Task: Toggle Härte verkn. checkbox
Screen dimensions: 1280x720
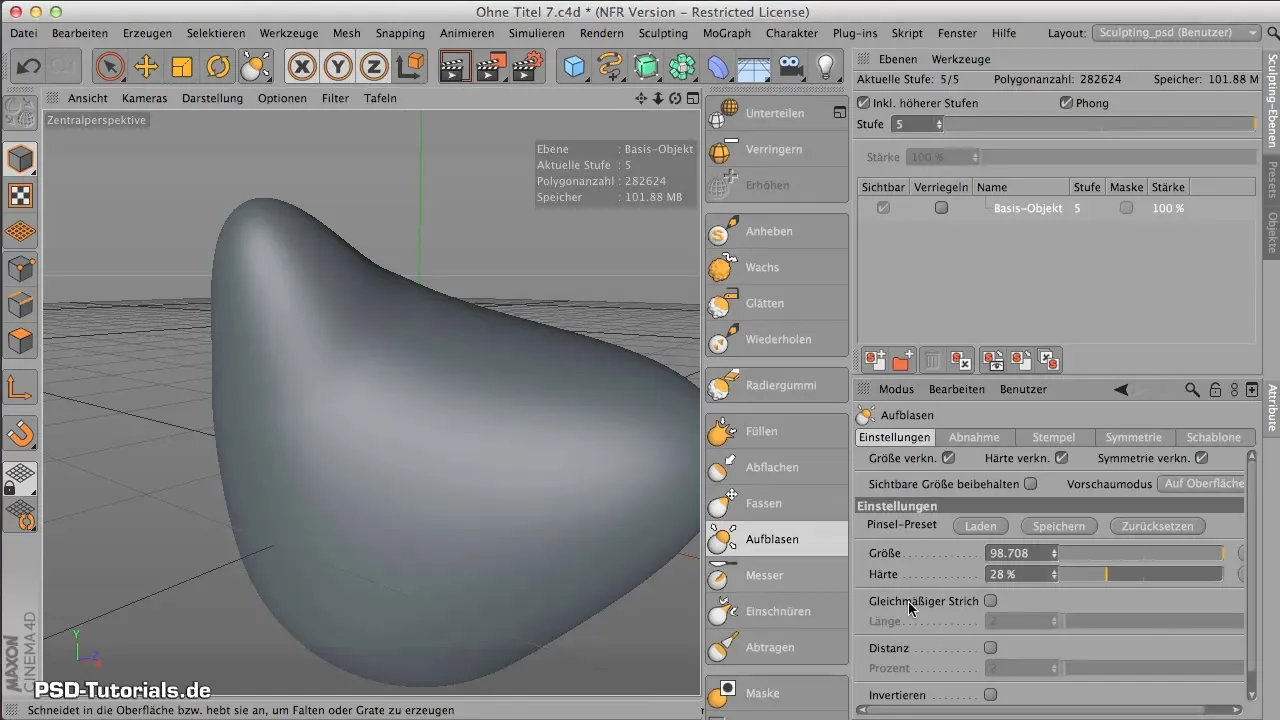Action: click(1062, 458)
